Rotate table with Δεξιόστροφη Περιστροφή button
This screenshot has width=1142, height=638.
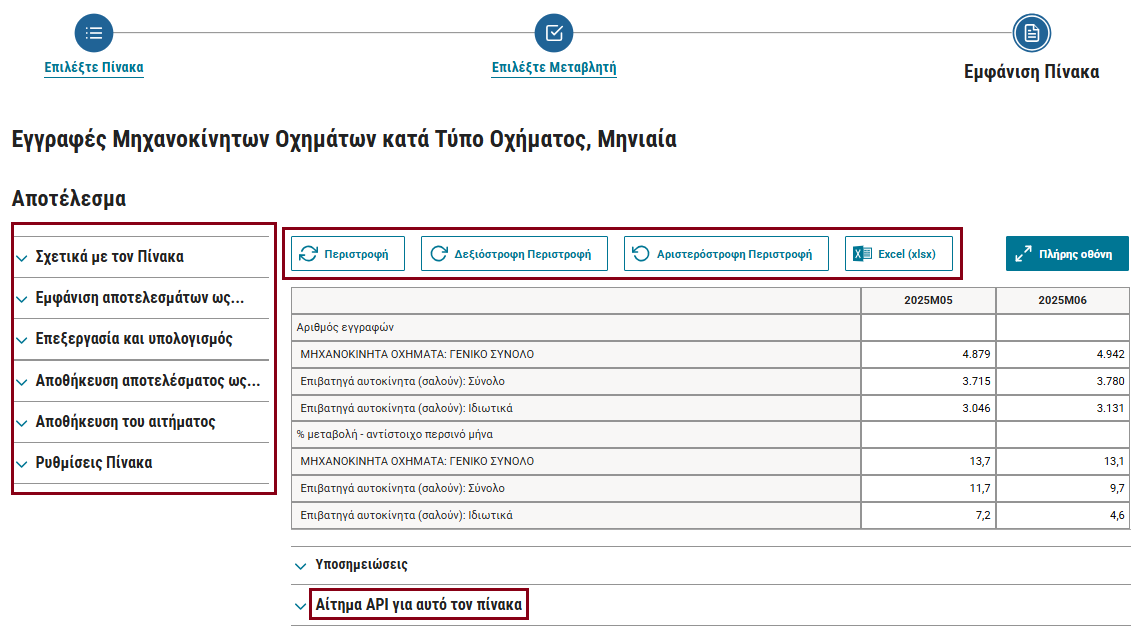point(514,253)
